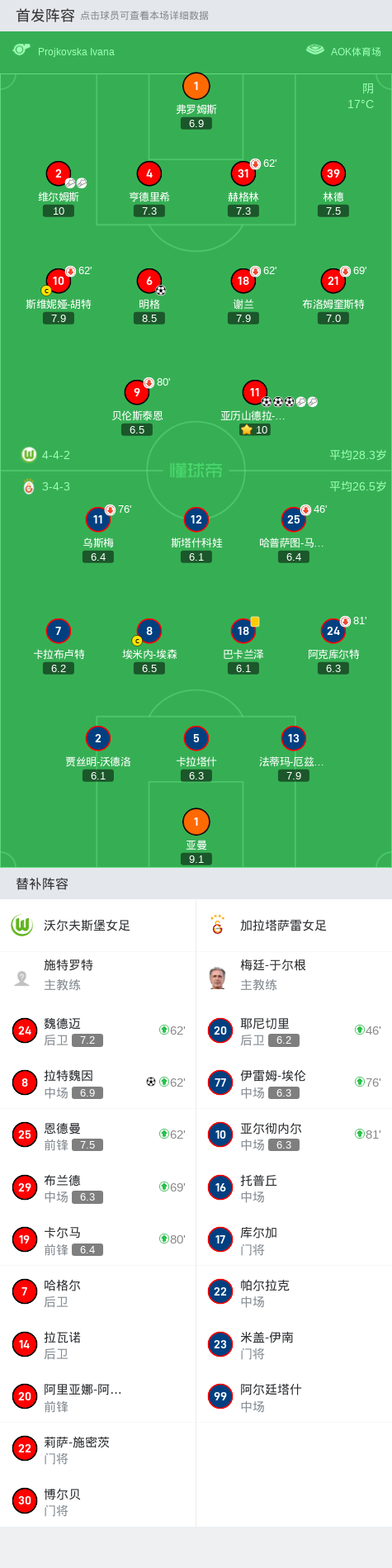View substitute 拉特魏因 number 8 details

98,1083
